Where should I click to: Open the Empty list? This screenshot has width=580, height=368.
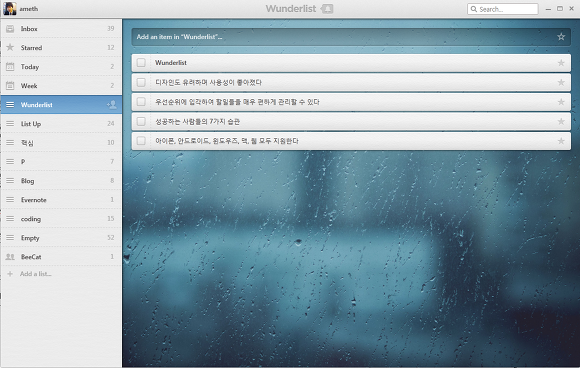coord(61,238)
